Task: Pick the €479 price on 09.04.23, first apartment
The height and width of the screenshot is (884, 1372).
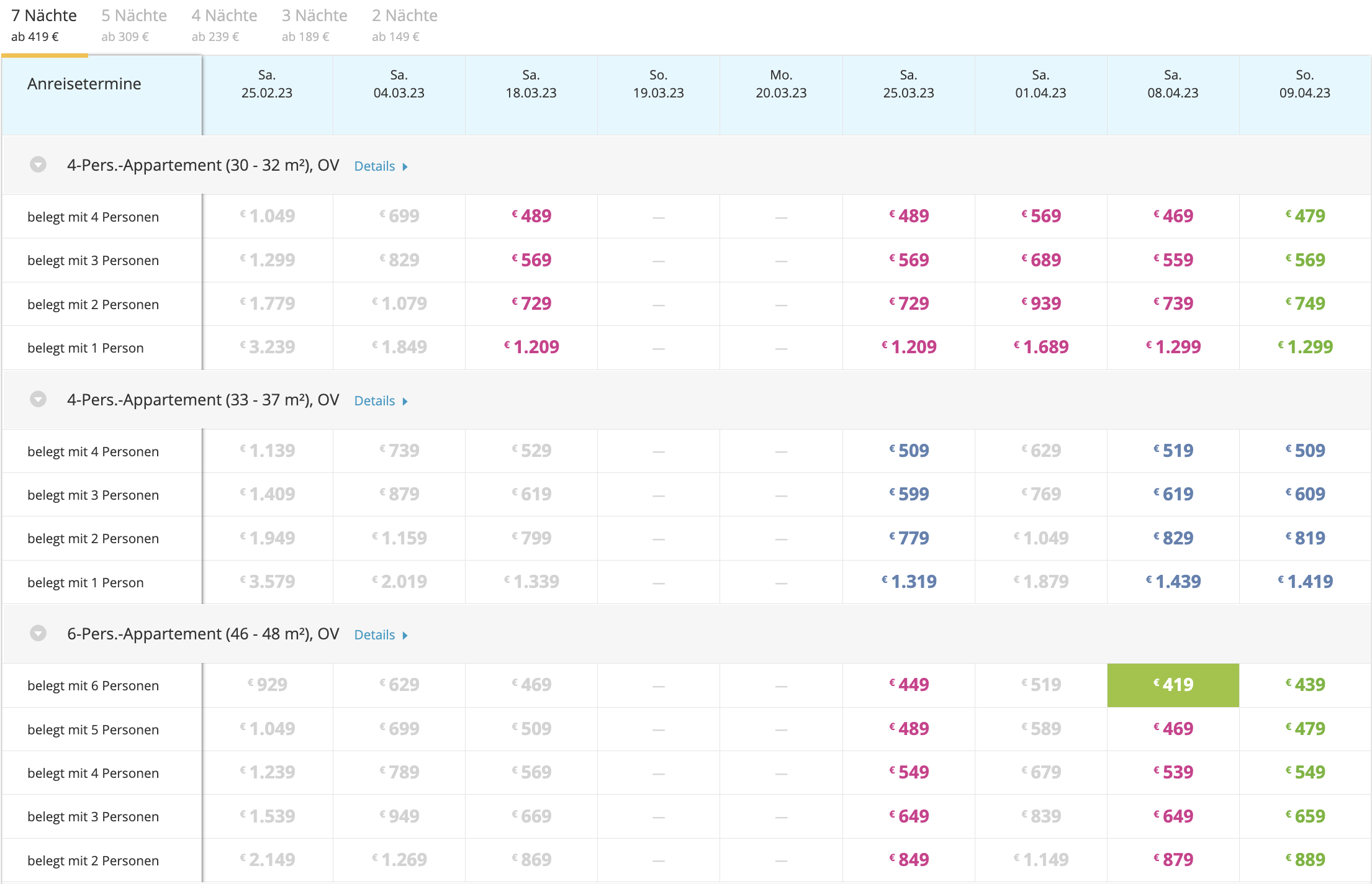Action: [x=1305, y=216]
